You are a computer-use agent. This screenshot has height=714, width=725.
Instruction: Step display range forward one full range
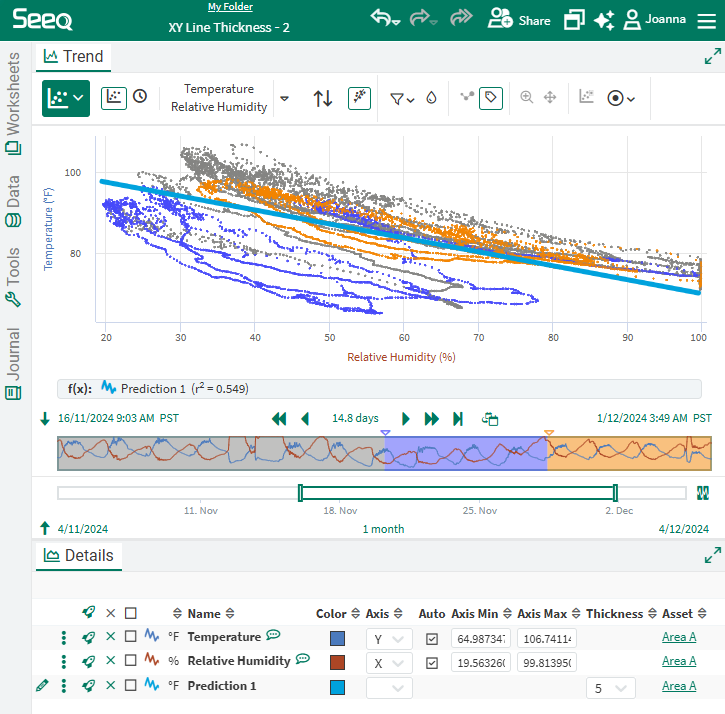pos(432,419)
